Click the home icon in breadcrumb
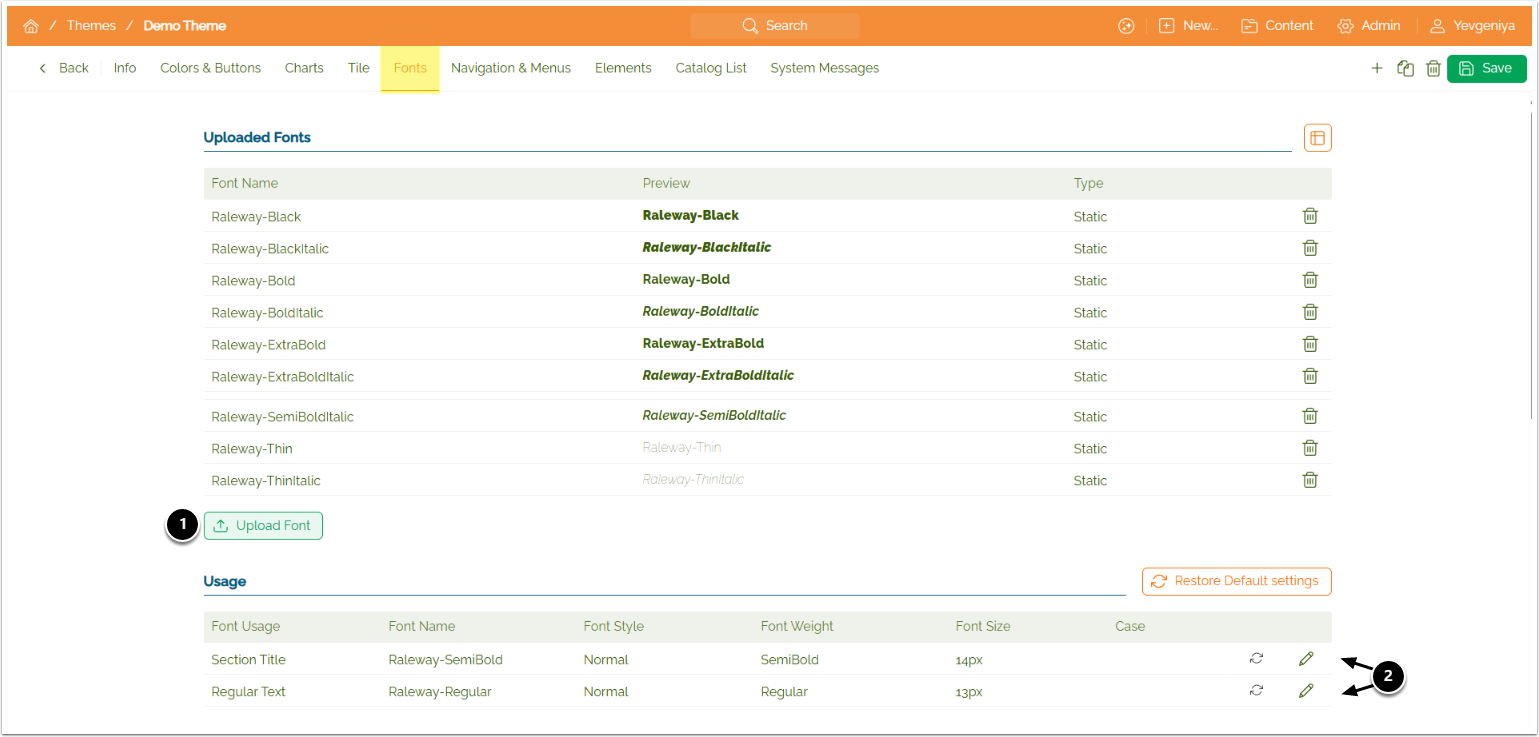 pyautogui.click(x=31, y=26)
